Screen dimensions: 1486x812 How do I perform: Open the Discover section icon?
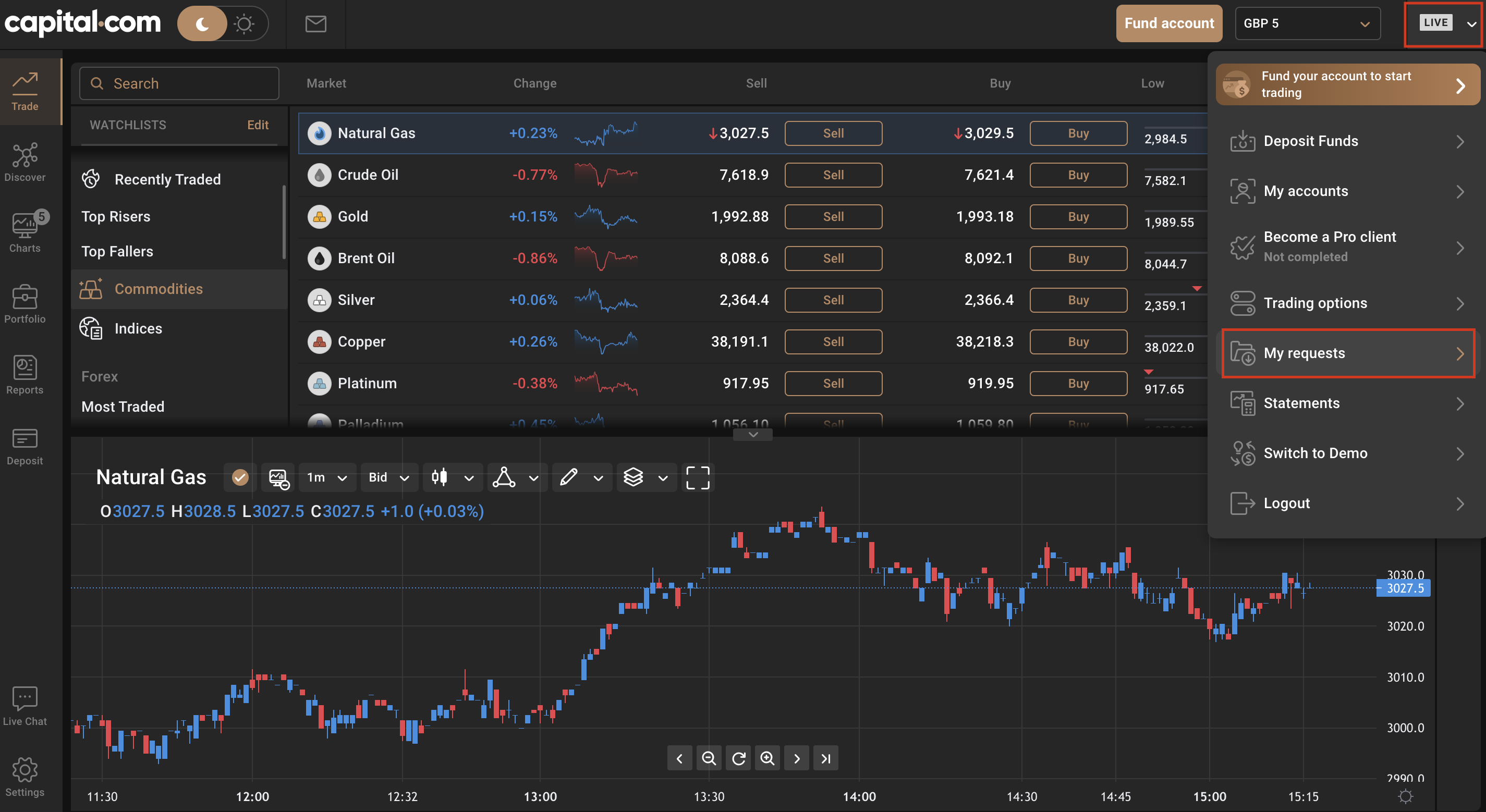tap(25, 155)
